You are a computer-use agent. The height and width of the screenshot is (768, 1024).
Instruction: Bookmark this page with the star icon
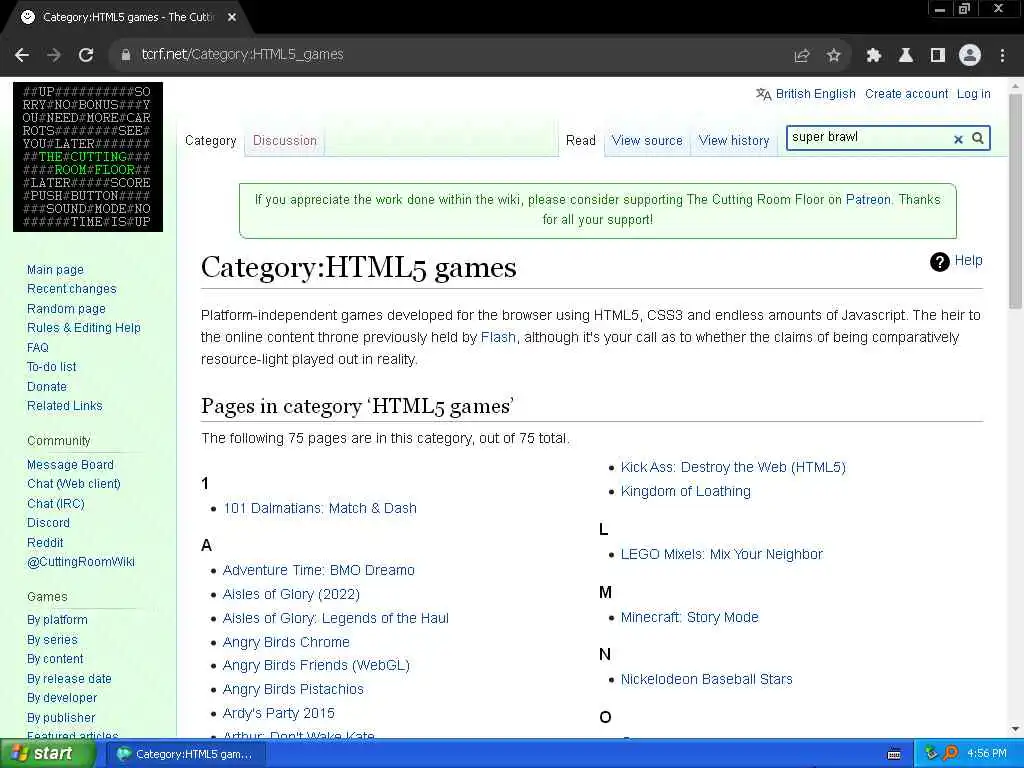(833, 56)
